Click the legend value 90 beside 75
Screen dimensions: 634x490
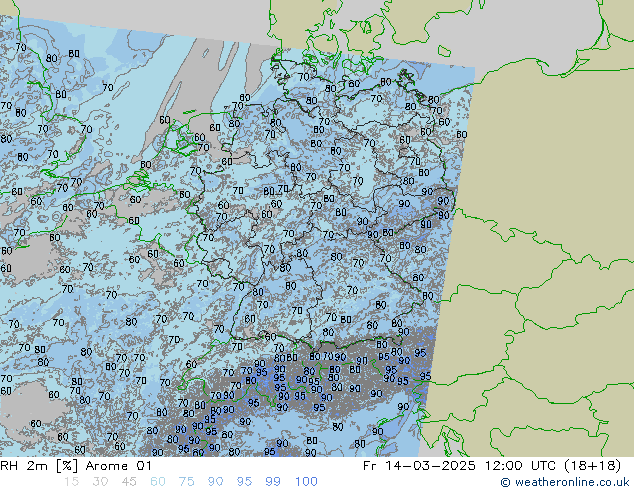click(x=215, y=482)
